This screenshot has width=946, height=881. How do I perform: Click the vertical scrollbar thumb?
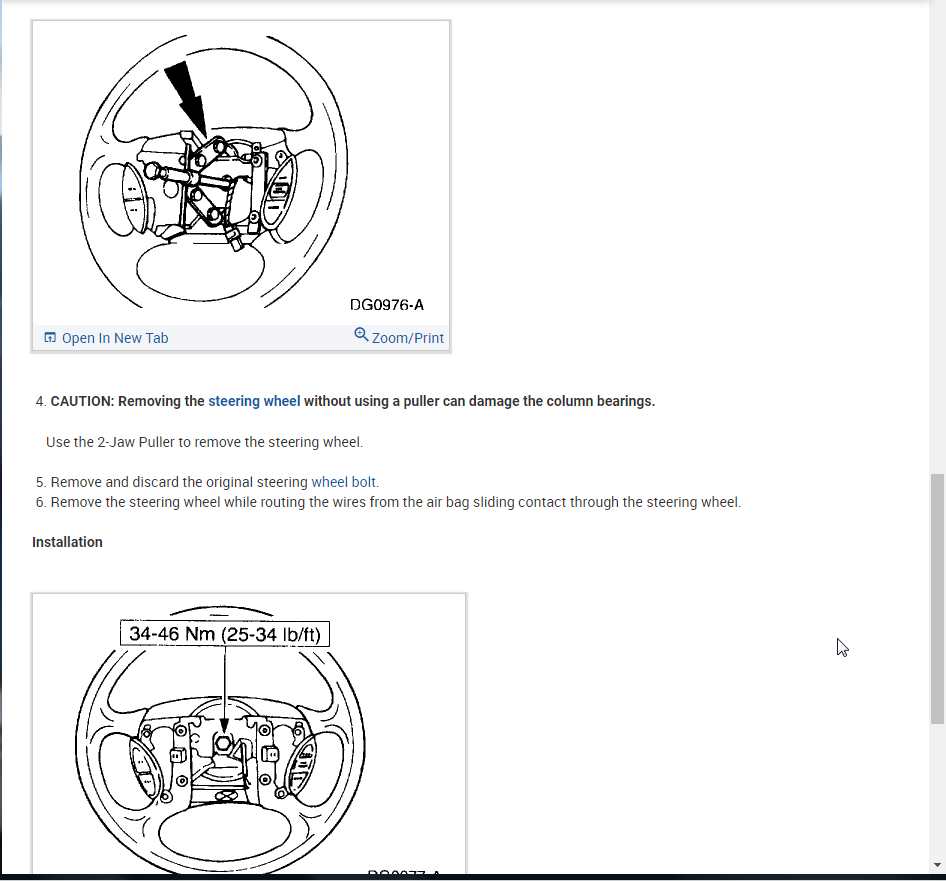click(x=937, y=599)
